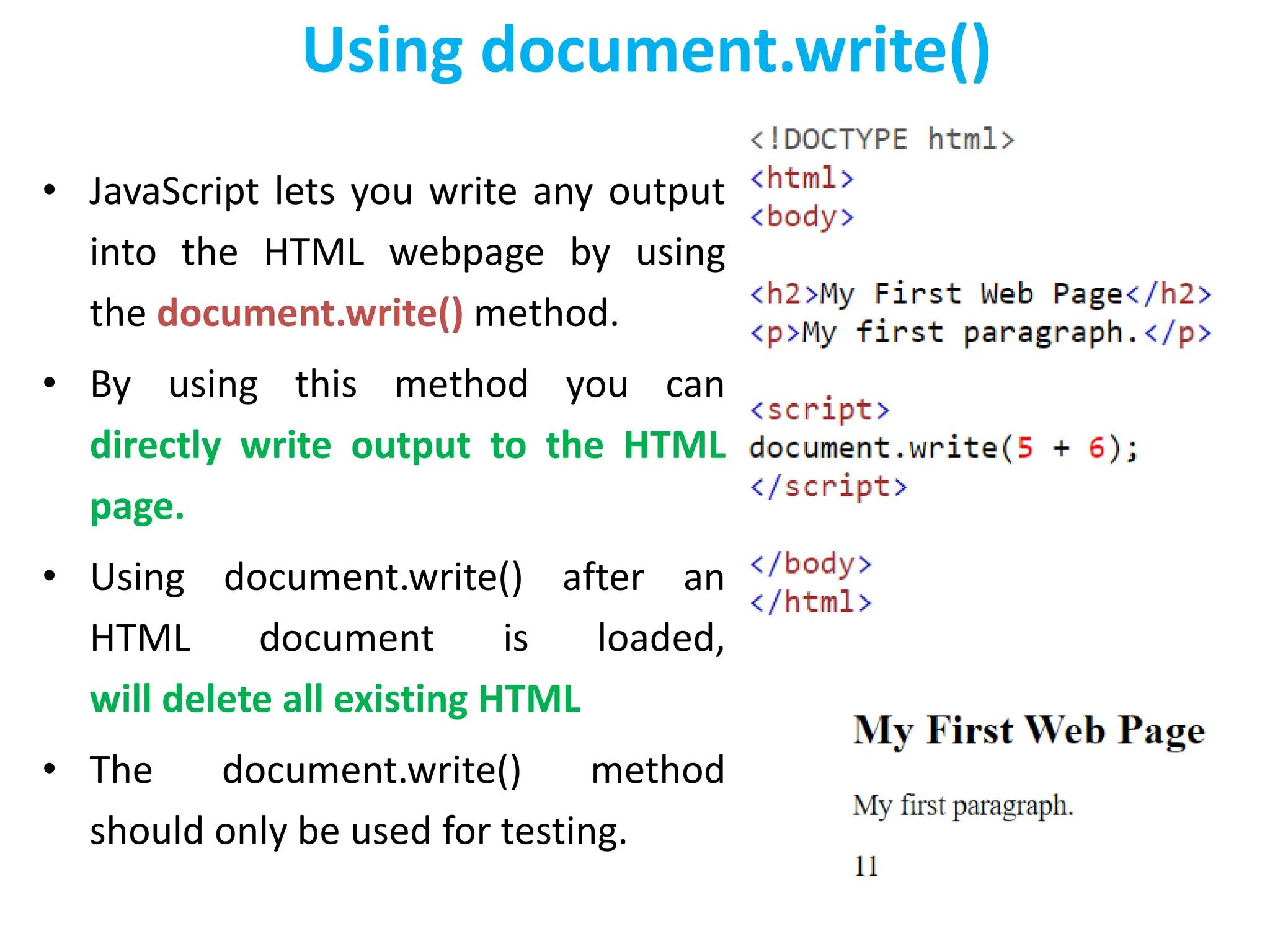Image resolution: width=1270 pixels, height=952 pixels.
Task: Click the 'Using document.write() after an' line
Action: tap(407, 578)
